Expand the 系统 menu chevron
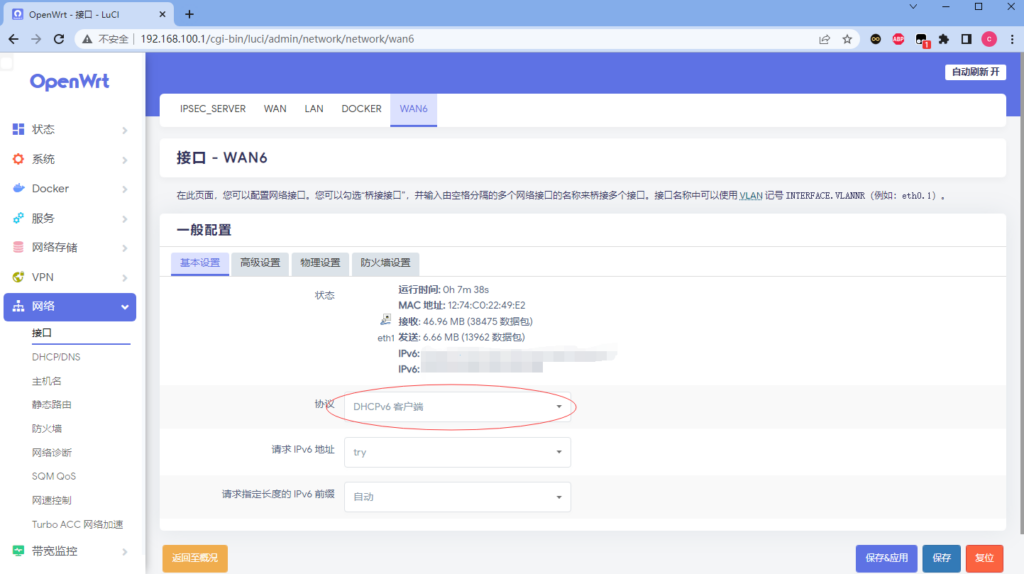Viewport: 1024px width, 574px height. [x=124, y=159]
